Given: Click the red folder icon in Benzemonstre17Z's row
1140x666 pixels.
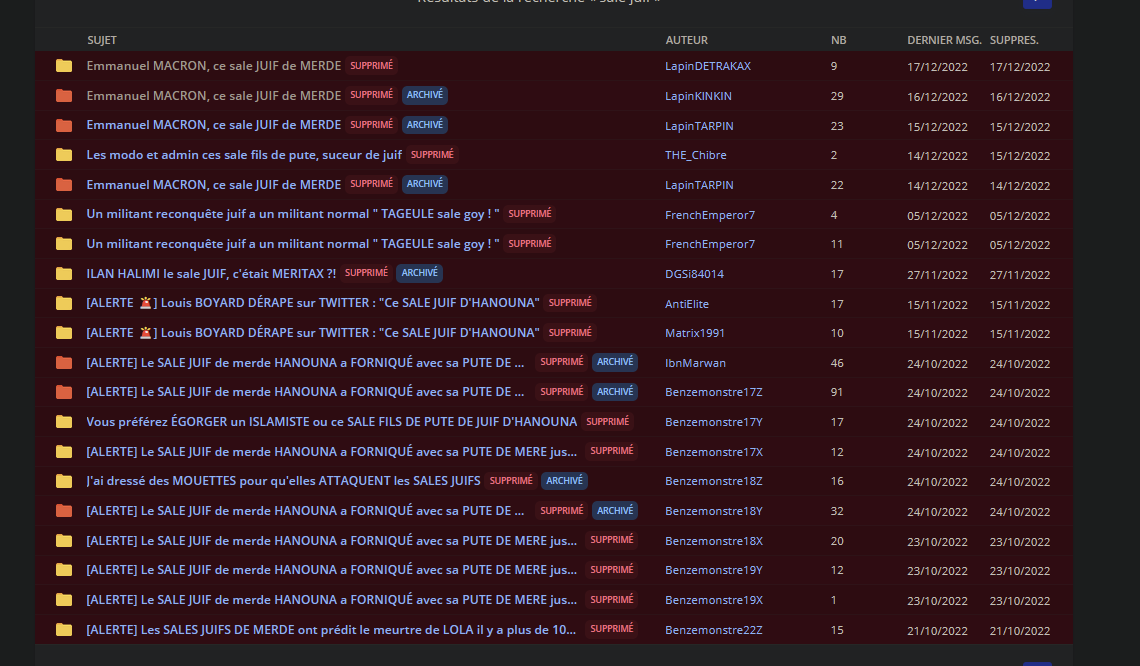Looking at the screenshot, I should click(64, 392).
